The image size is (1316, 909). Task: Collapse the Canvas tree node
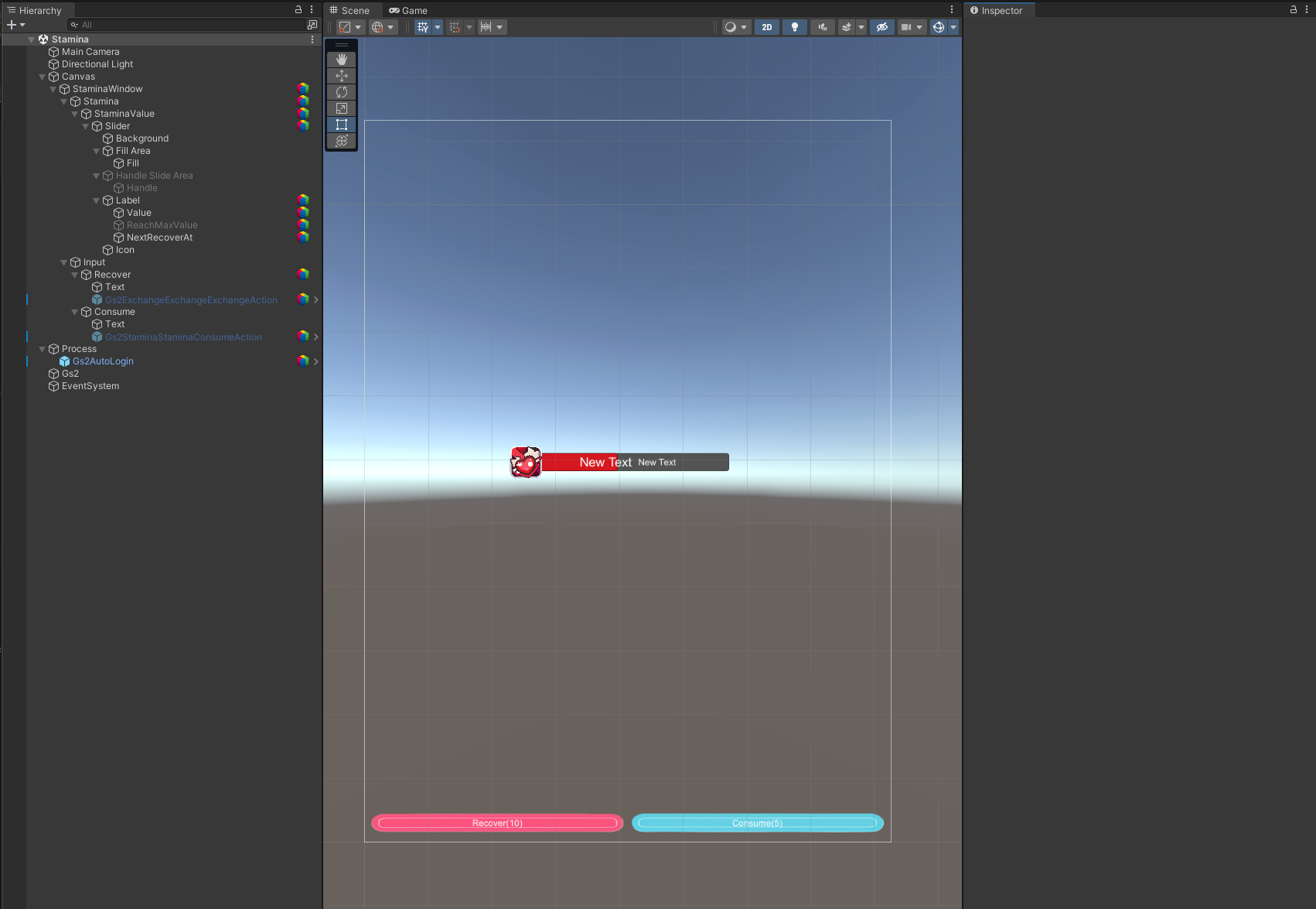point(43,77)
